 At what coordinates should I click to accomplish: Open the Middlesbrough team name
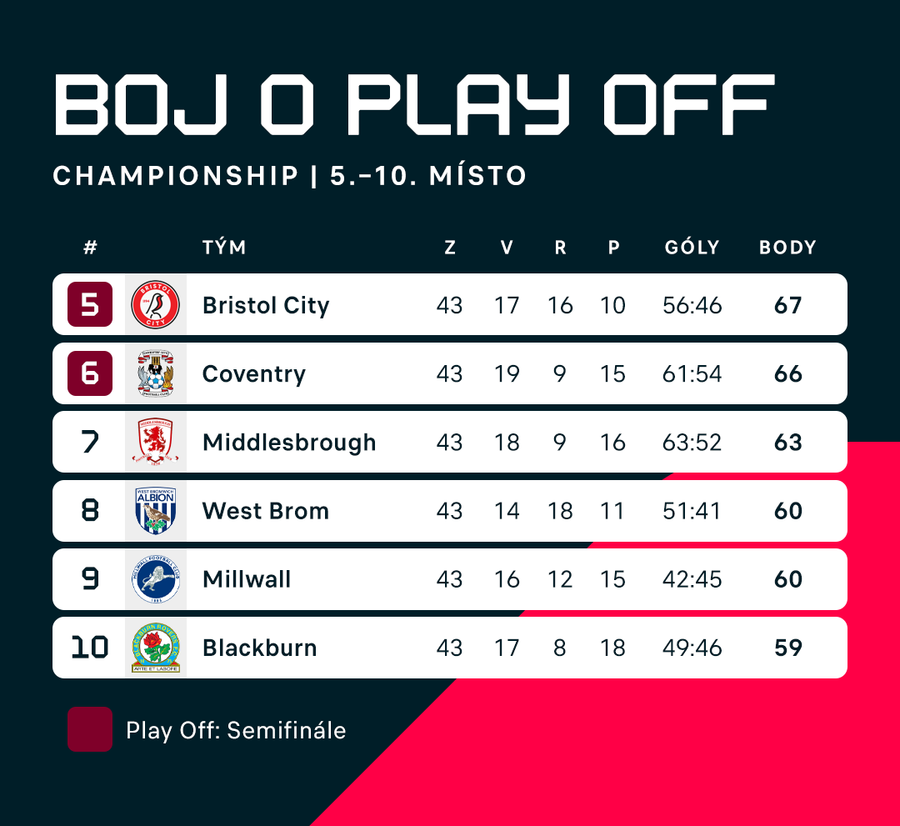[x=289, y=442]
